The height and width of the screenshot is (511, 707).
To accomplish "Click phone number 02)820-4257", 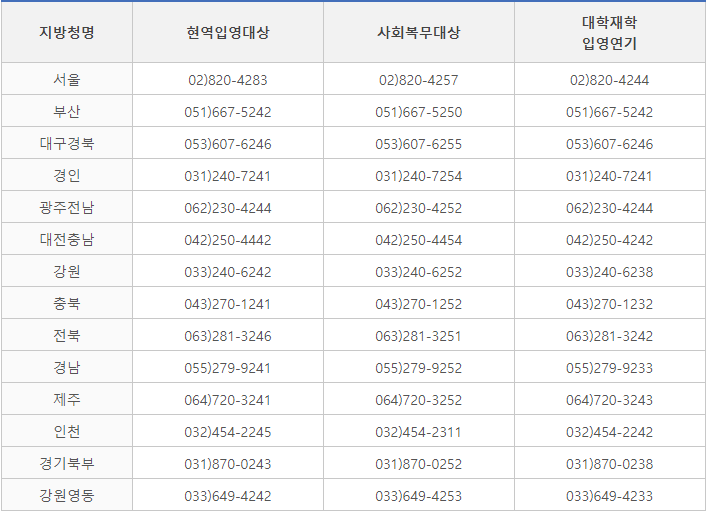I will coord(418,80).
